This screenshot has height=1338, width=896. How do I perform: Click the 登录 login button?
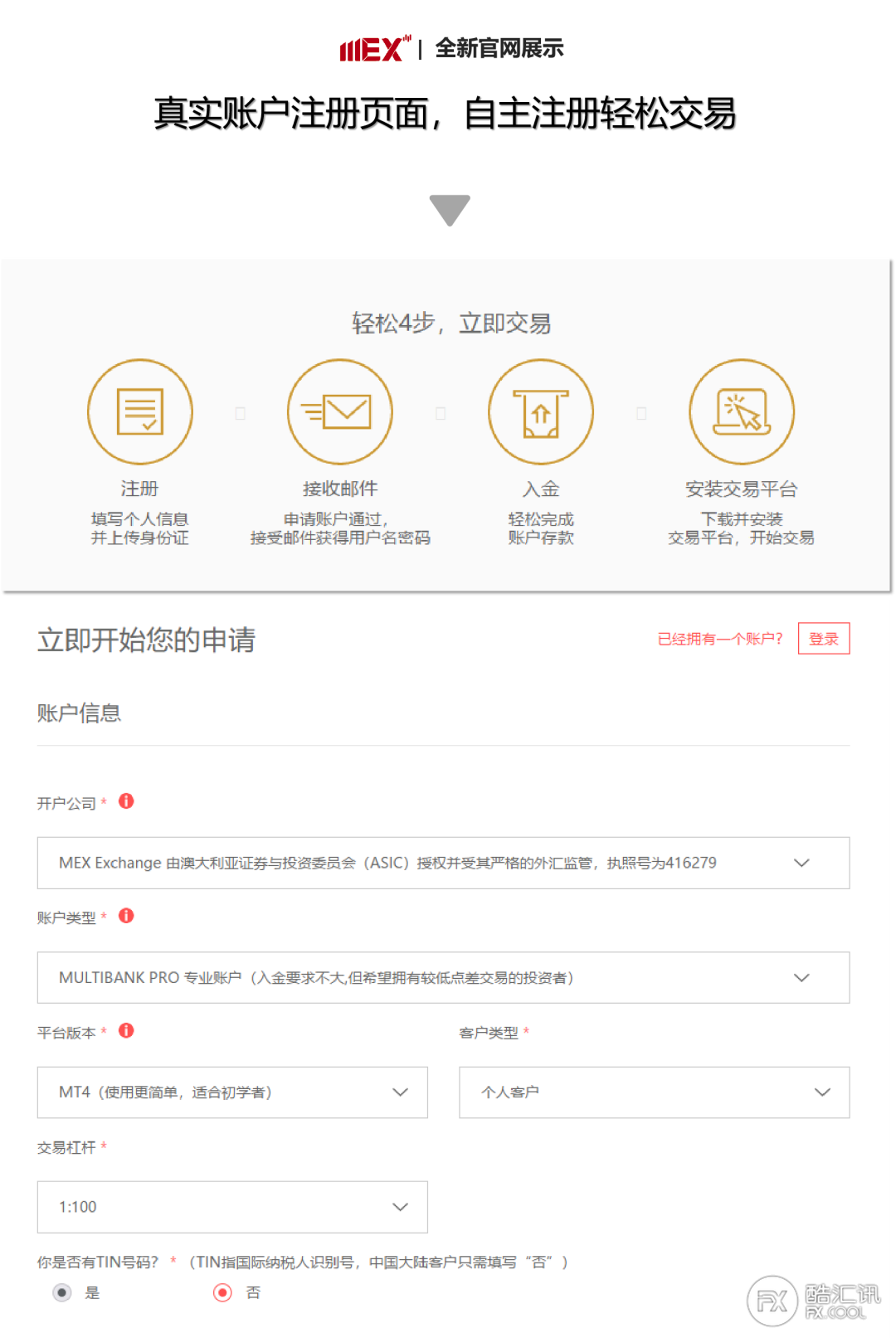(824, 639)
